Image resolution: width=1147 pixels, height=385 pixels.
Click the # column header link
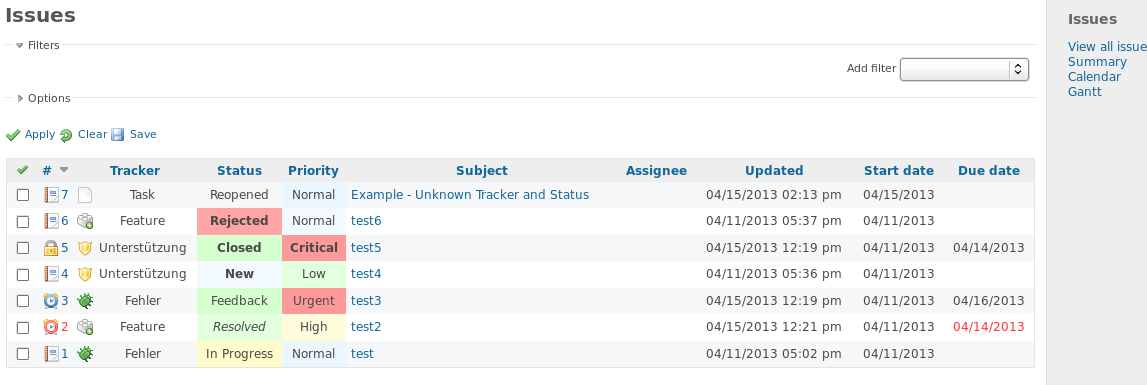[x=47, y=171]
